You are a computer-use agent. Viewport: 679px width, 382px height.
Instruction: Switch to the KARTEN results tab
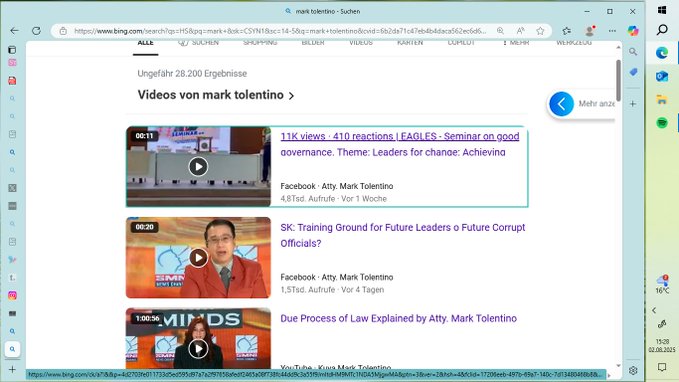pyautogui.click(x=410, y=42)
